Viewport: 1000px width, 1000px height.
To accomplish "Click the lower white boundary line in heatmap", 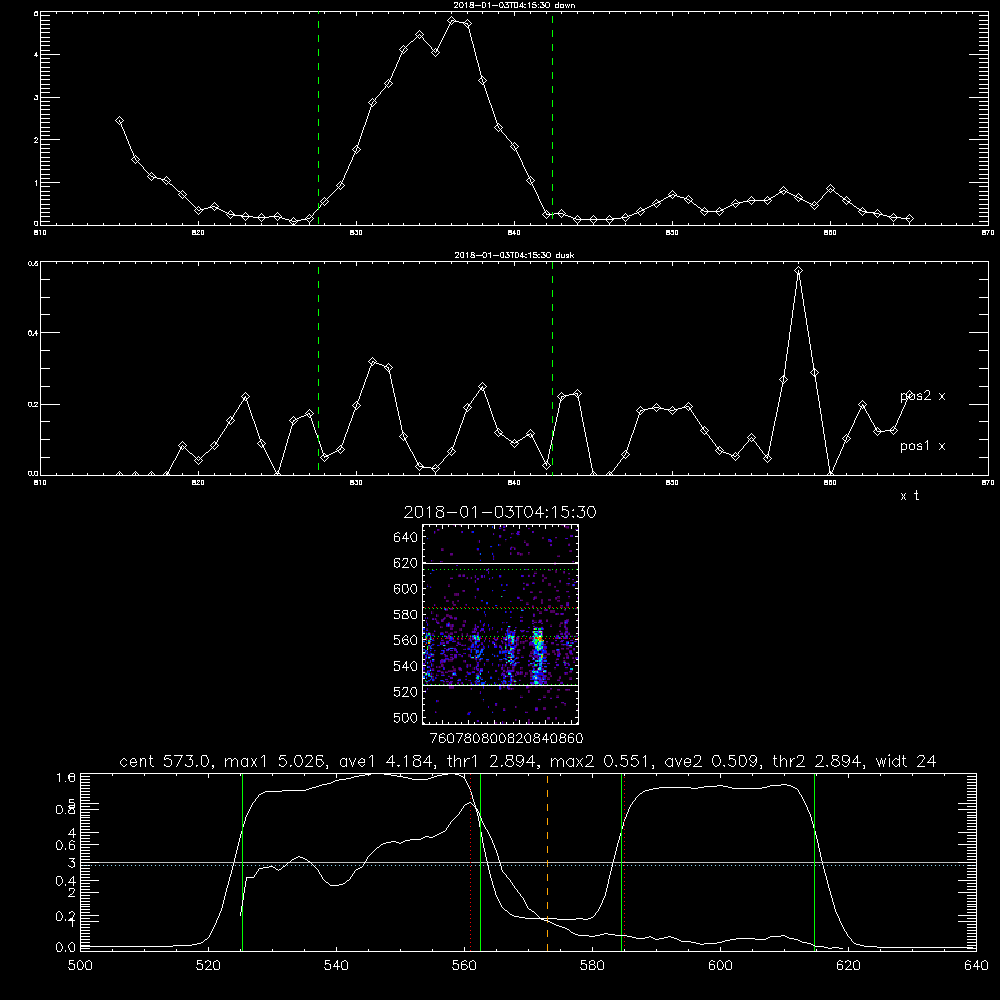I will pyautogui.click(x=500, y=686).
